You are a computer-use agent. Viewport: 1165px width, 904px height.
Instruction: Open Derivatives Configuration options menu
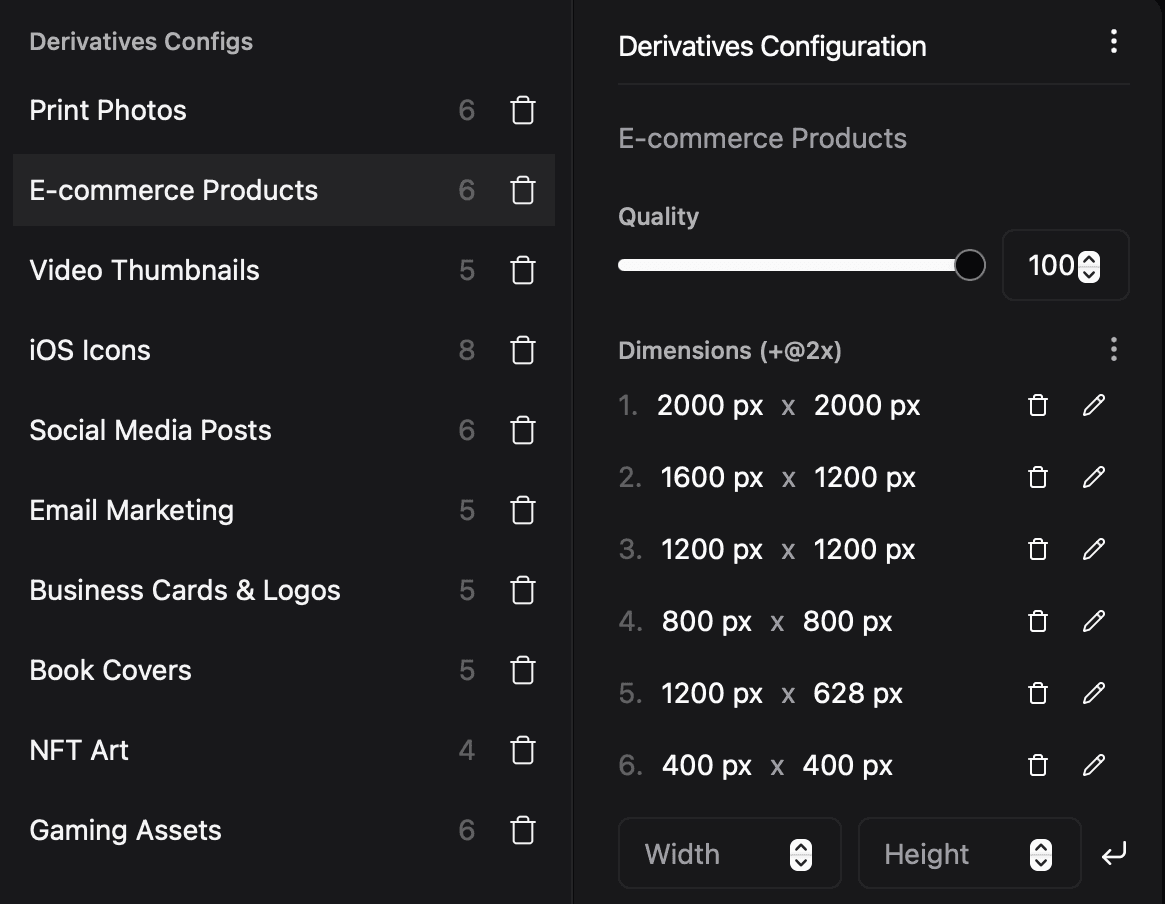click(x=1113, y=42)
